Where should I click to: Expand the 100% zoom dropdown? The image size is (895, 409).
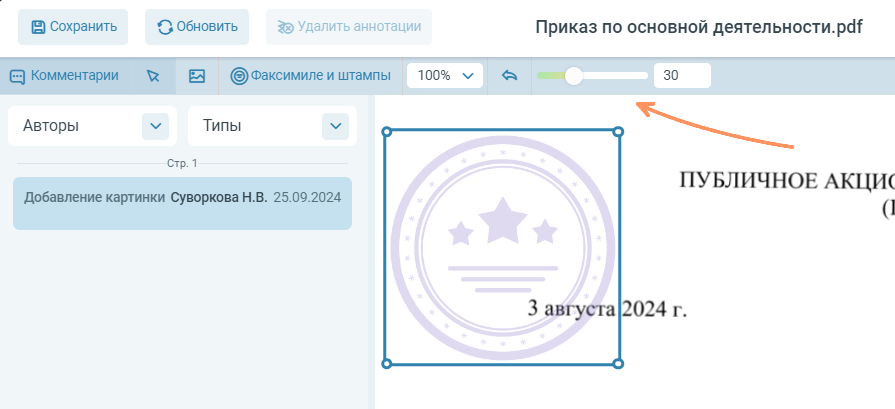(444, 76)
